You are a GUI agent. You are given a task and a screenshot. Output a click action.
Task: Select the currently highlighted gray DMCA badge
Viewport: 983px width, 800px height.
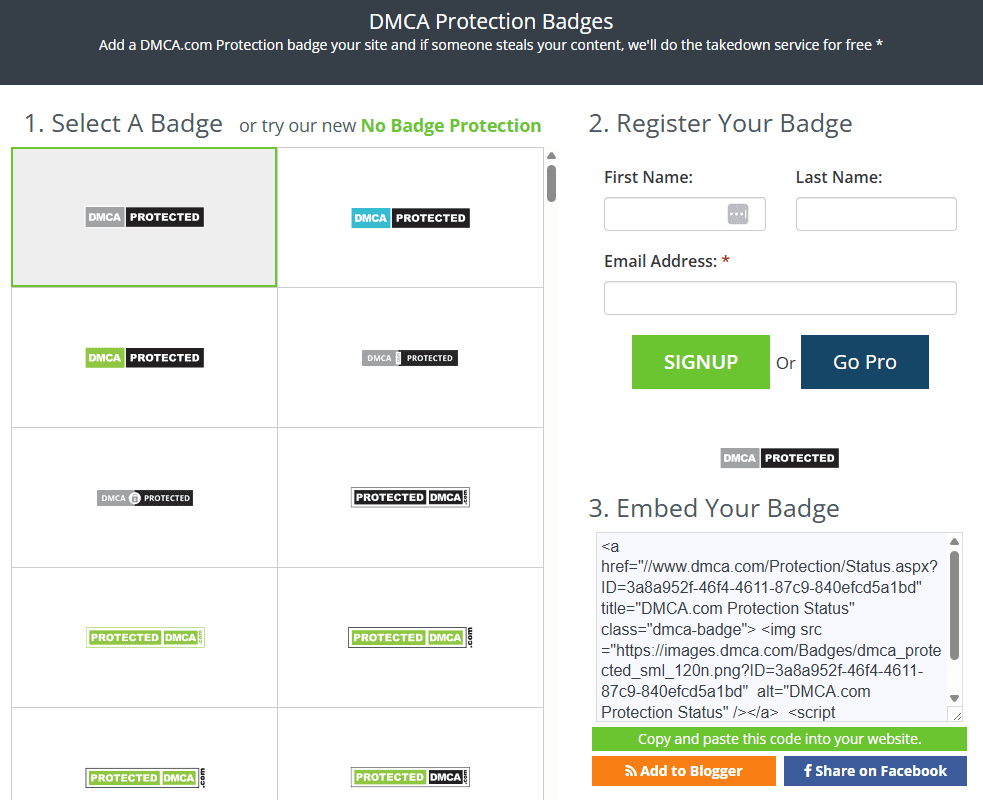[144, 217]
